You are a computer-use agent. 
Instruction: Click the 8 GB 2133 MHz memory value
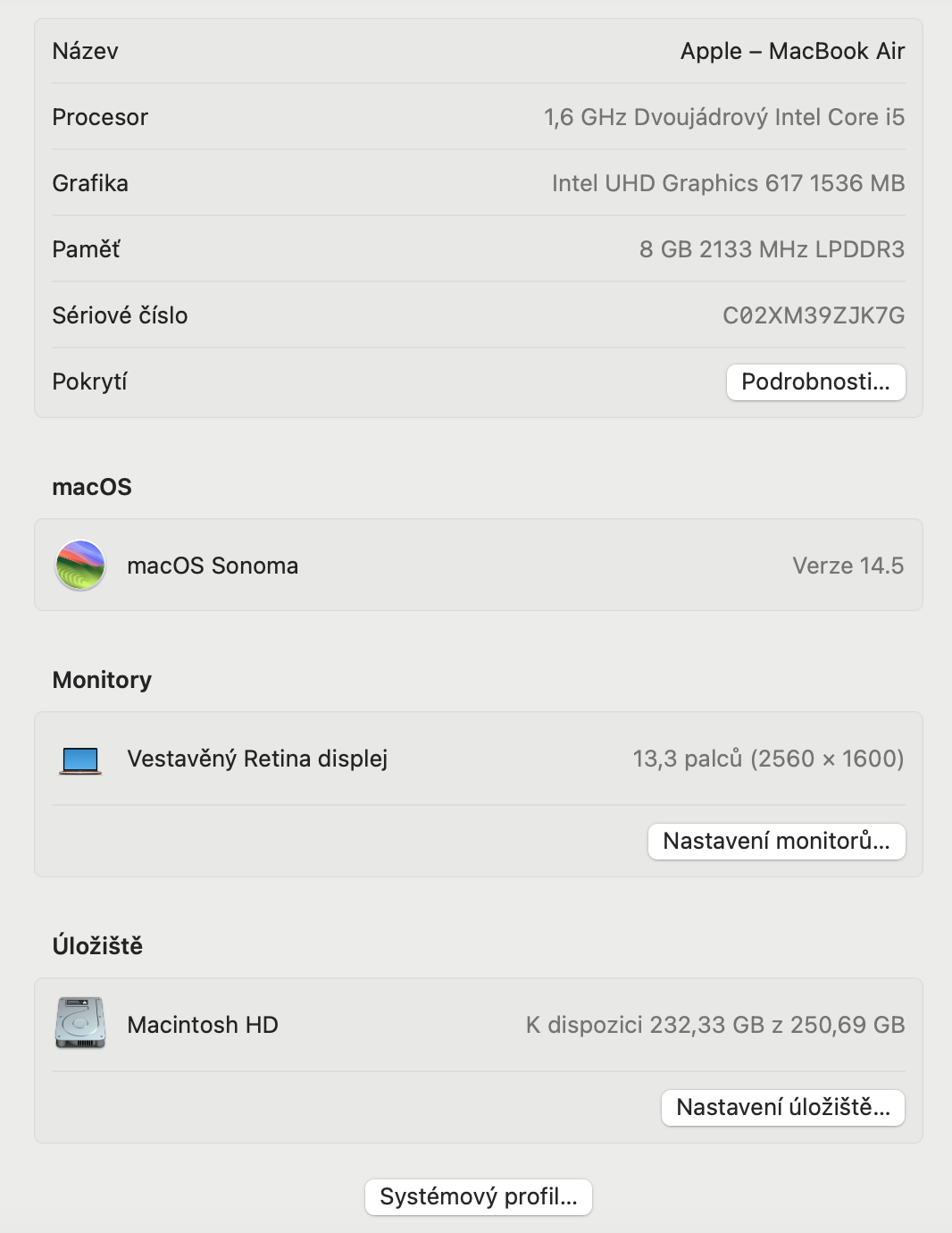coord(772,249)
